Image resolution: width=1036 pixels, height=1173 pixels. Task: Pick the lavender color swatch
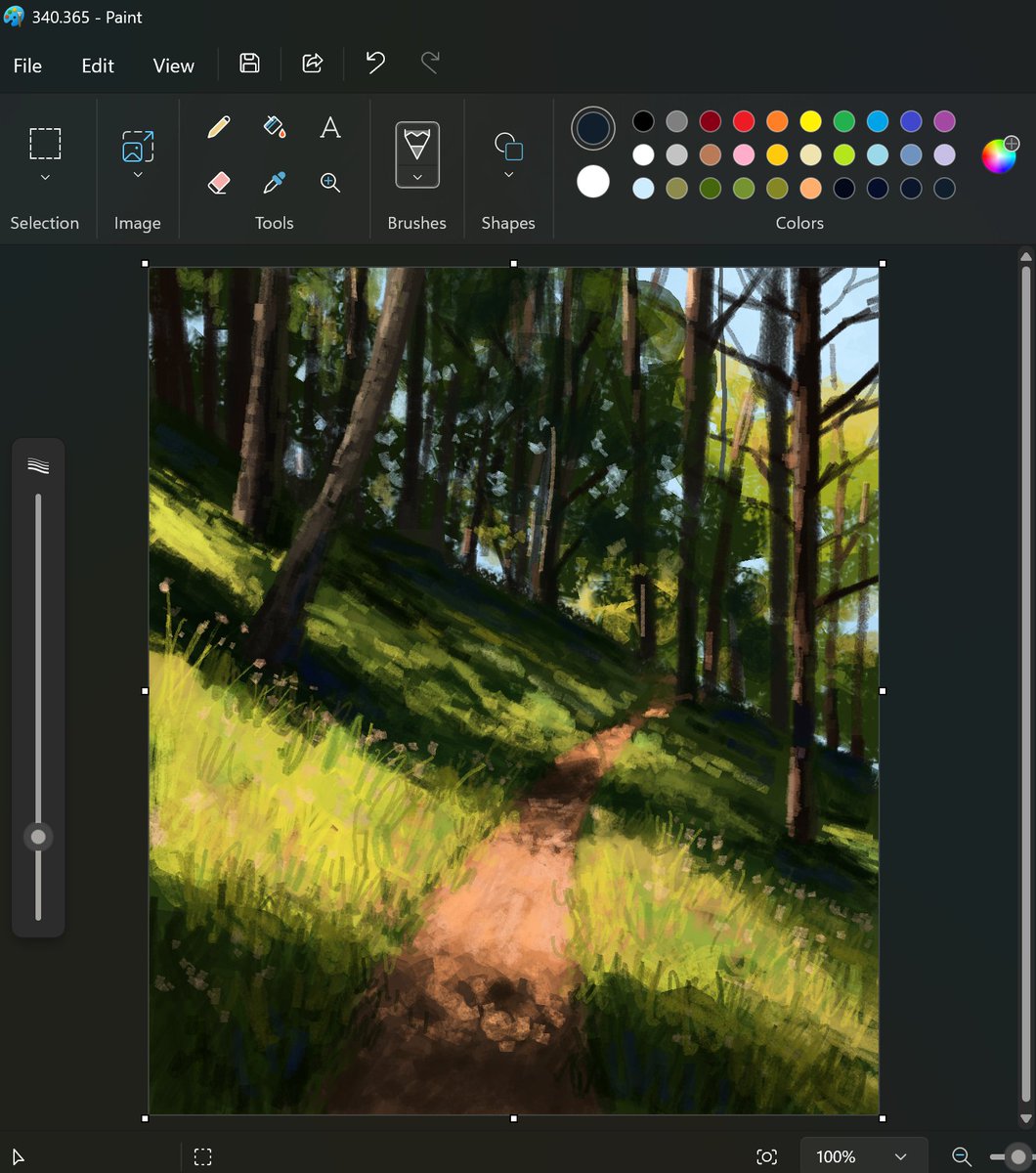[x=944, y=154]
